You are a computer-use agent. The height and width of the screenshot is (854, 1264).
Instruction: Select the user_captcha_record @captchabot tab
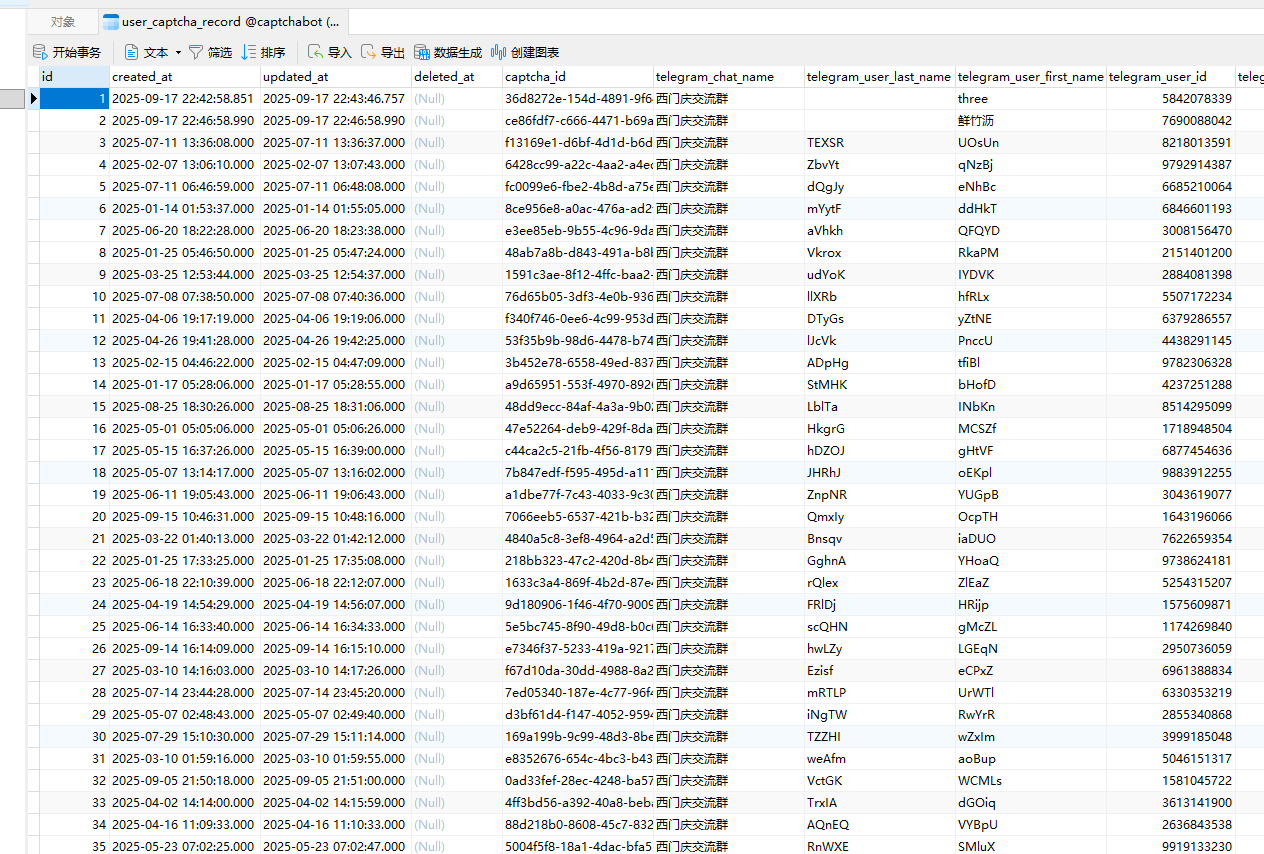[225, 21]
